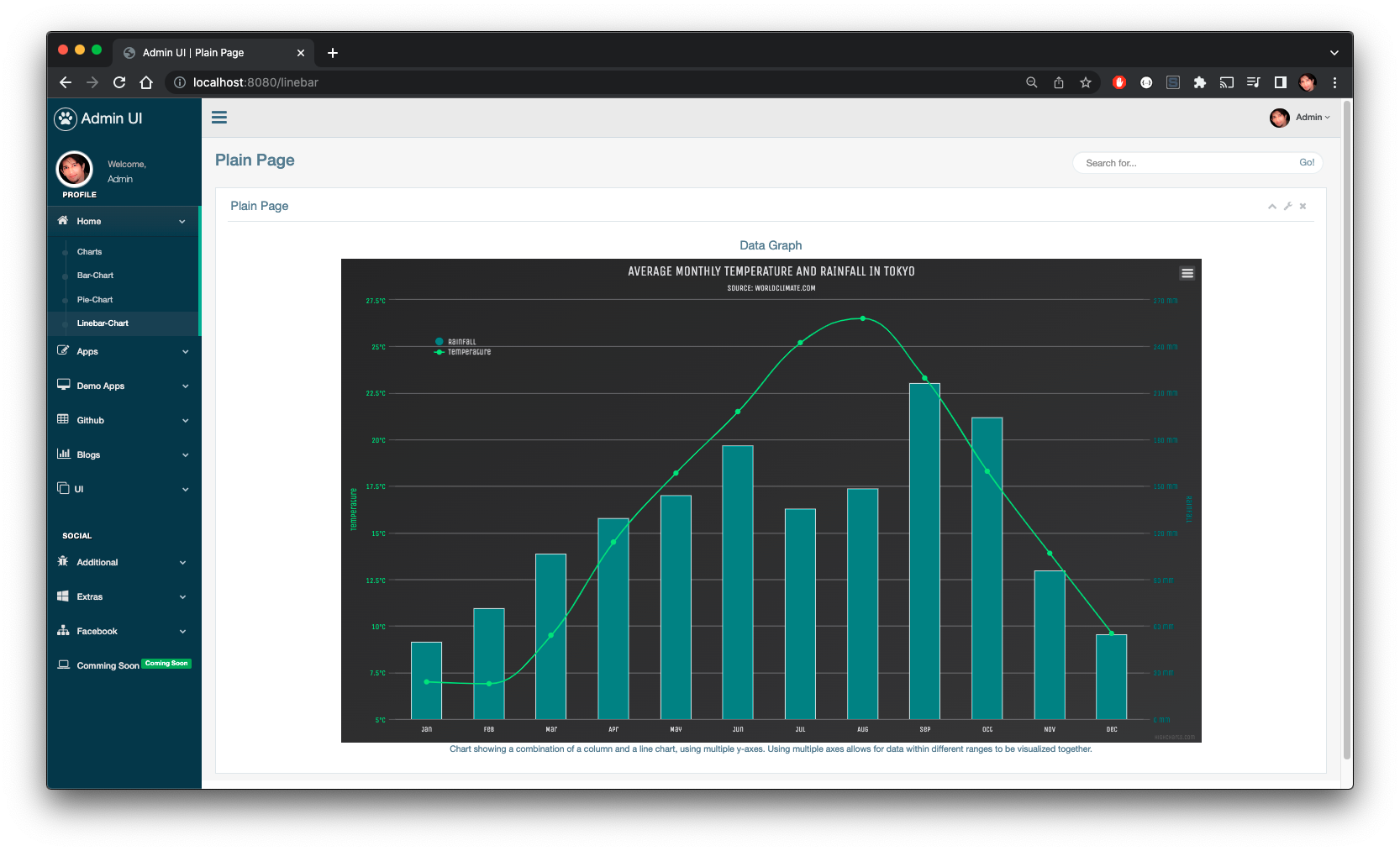Click the Search for... input field
Viewport: 1400px width, 851px height.
pos(1183,163)
